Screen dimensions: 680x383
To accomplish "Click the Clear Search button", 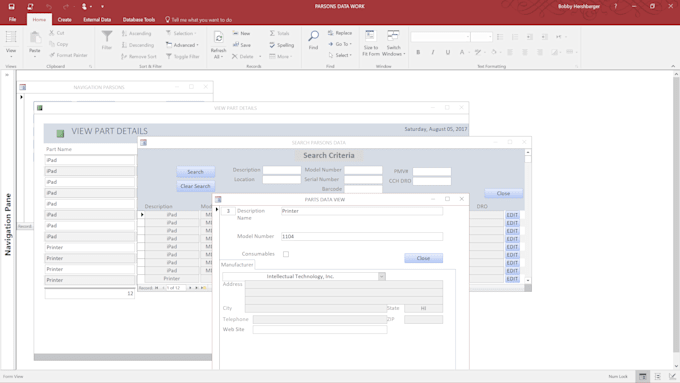I will pyautogui.click(x=196, y=186).
